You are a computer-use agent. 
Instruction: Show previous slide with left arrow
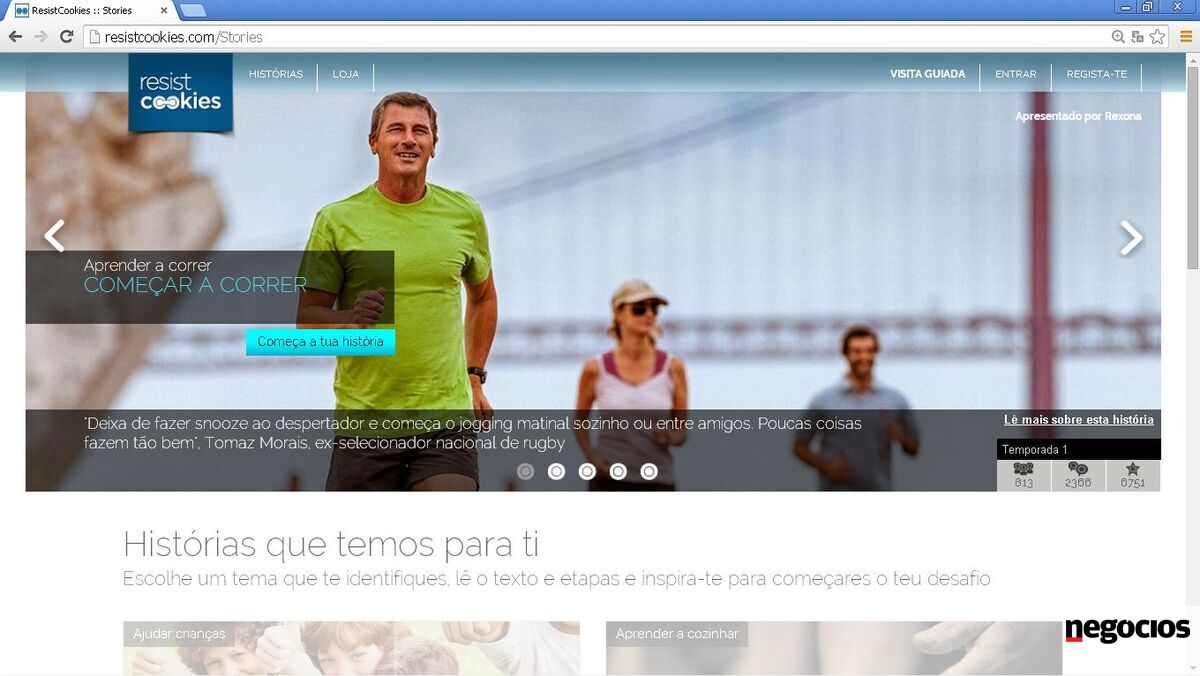(x=54, y=237)
